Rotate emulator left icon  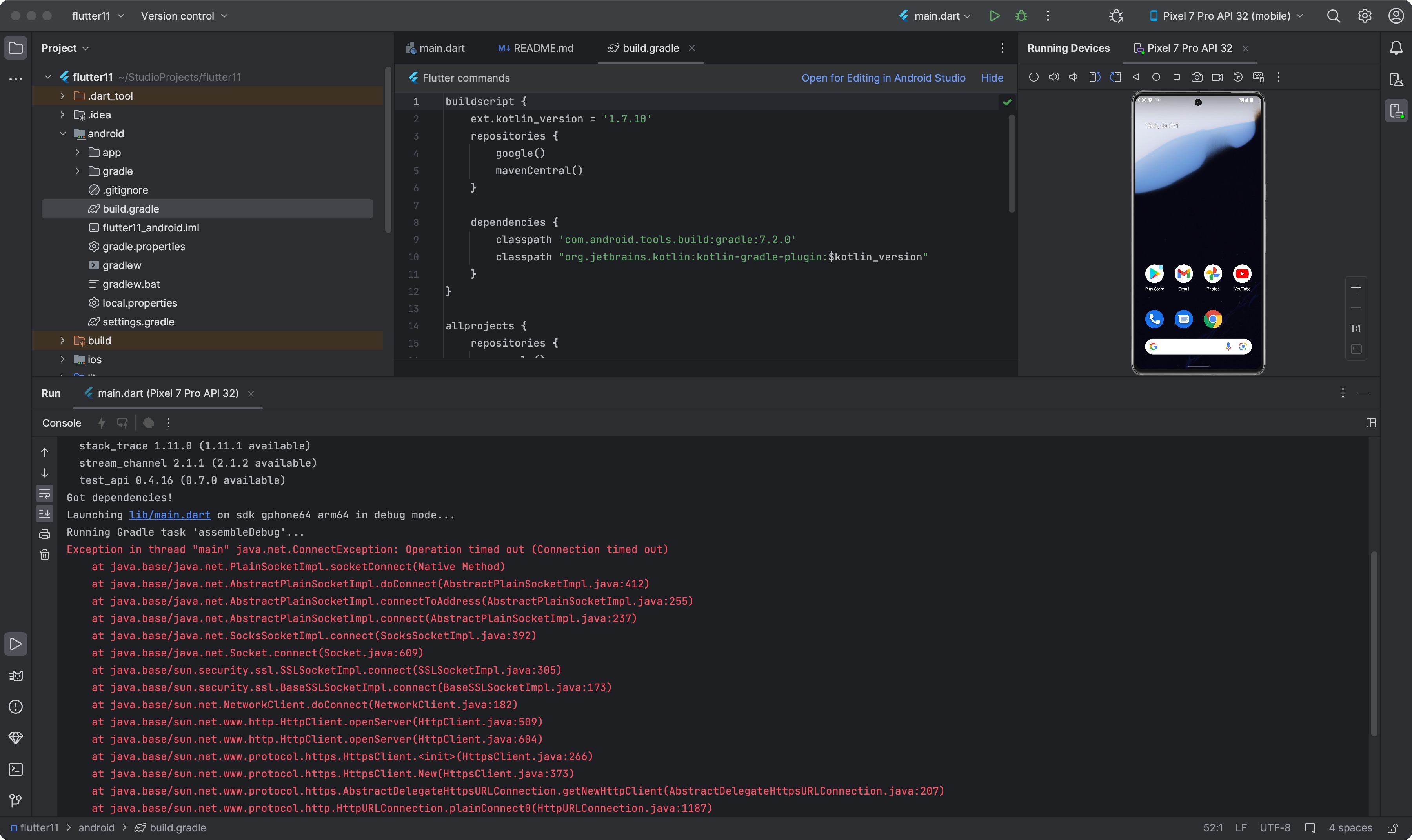(1094, 77)
